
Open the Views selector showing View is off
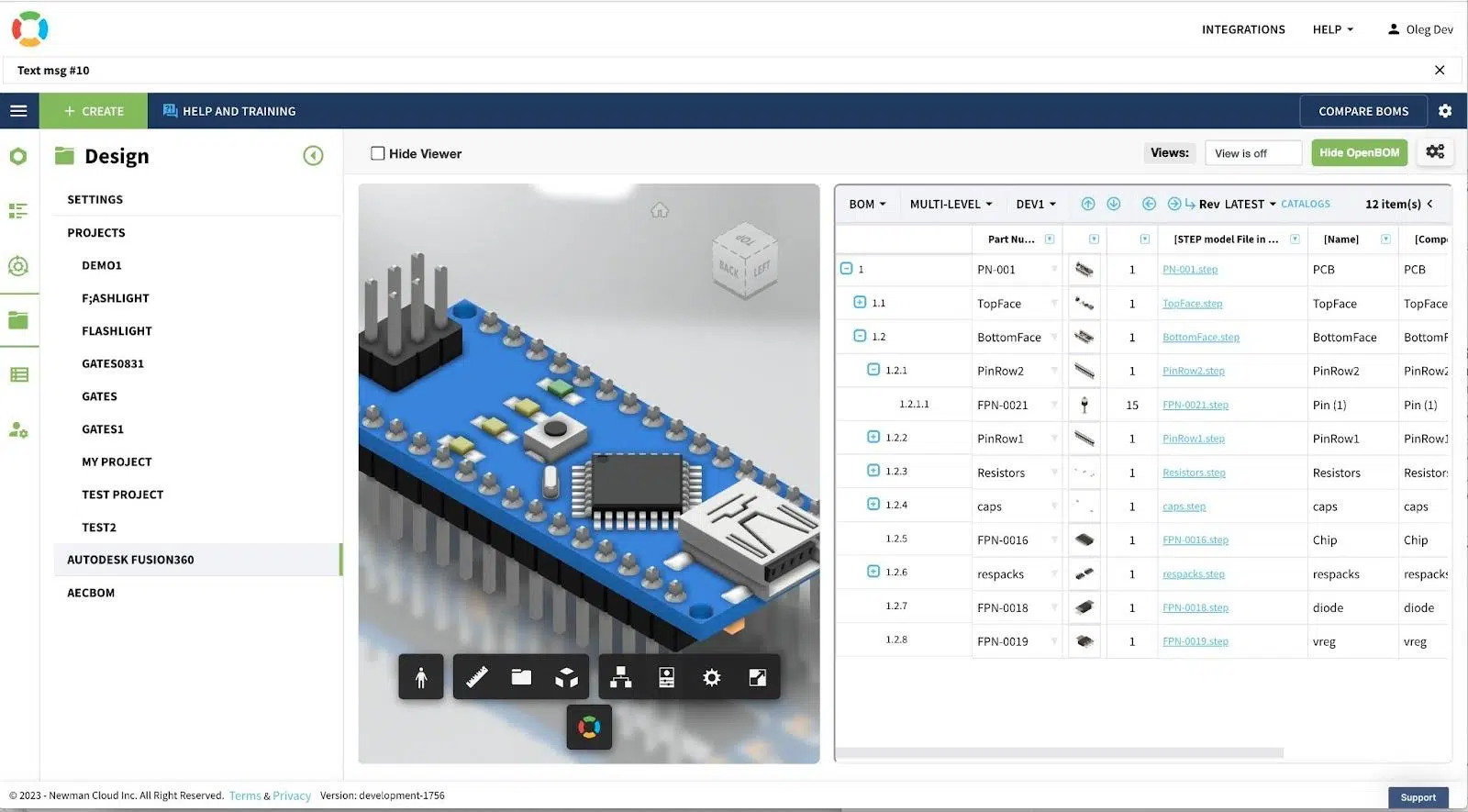point(1253,153)
